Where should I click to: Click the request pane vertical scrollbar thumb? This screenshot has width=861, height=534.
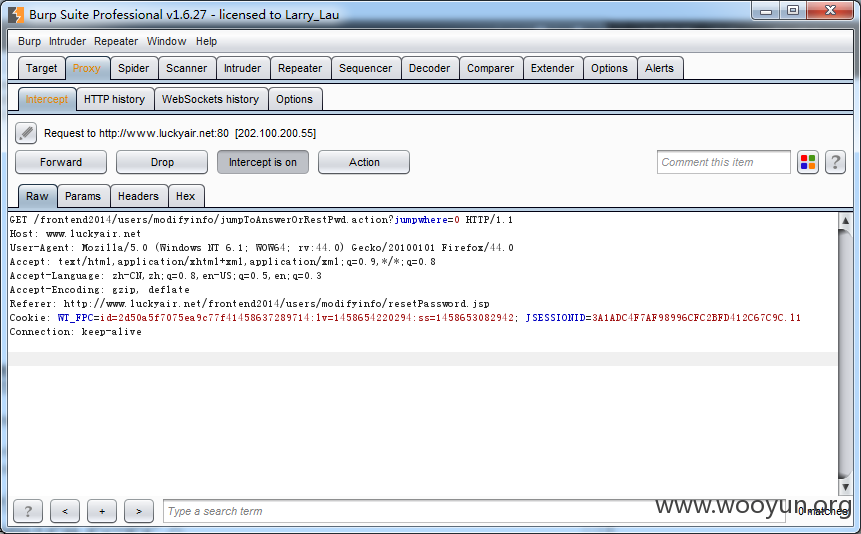click(x=845, y=353)
